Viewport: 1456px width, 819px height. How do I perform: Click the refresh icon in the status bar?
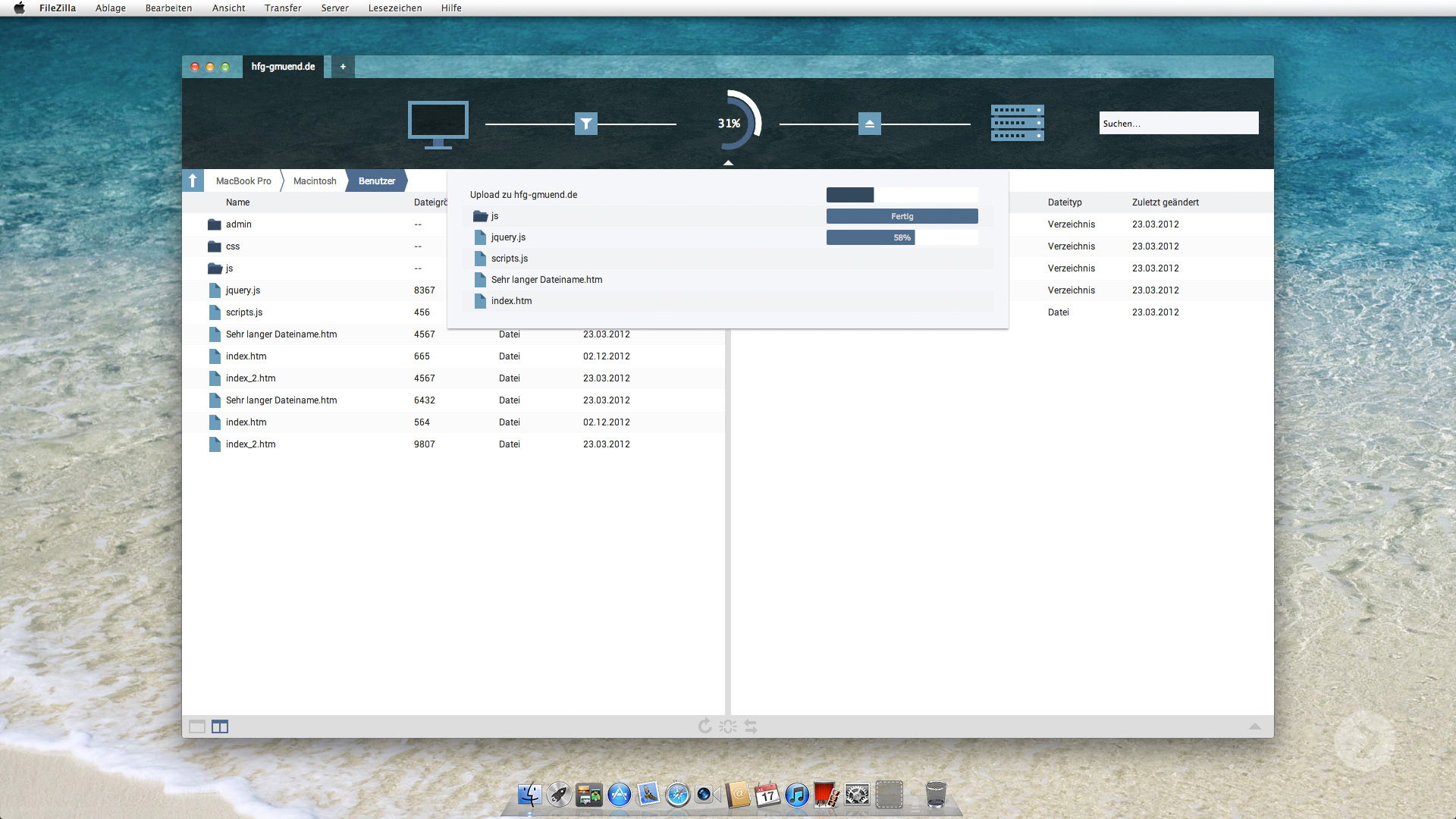coord(704,726)
